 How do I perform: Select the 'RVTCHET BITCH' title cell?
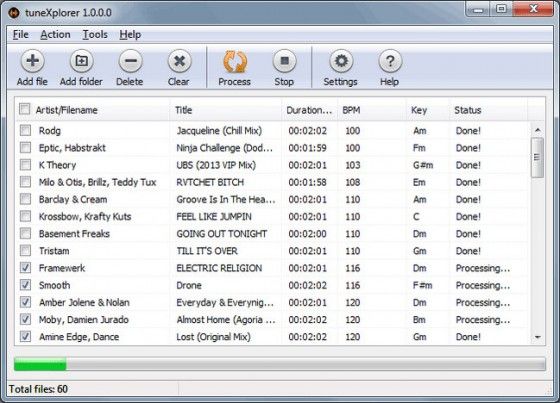(210, 182)
